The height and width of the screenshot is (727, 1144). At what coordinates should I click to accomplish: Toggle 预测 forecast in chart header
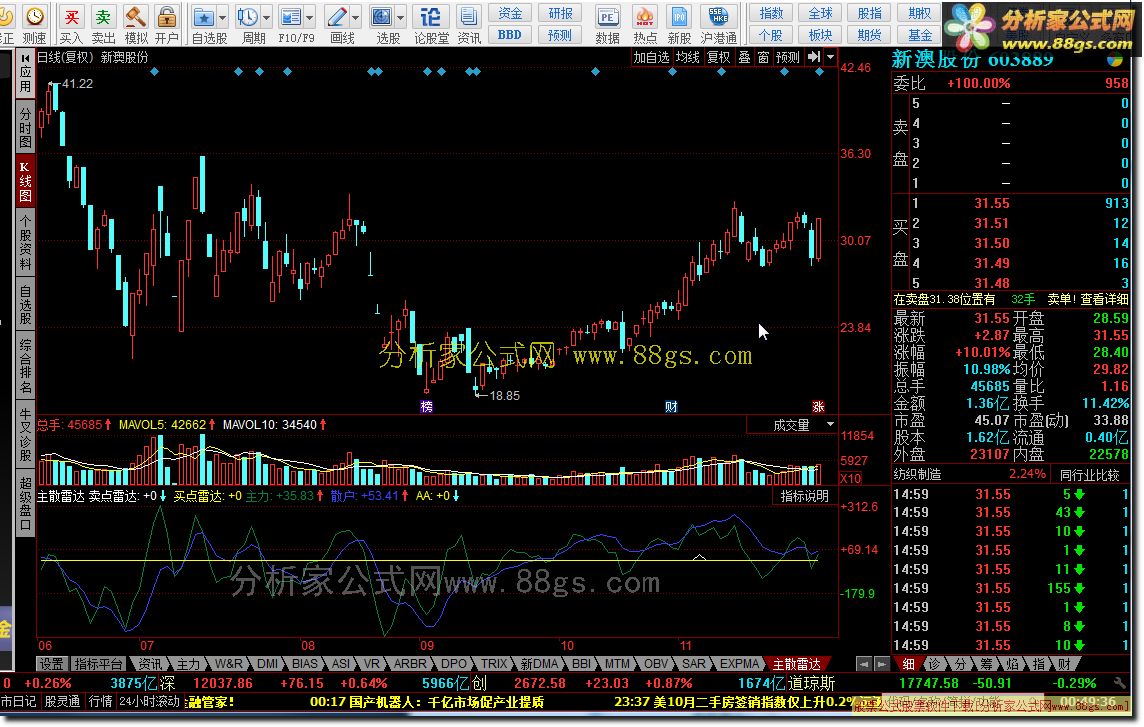tap(788, 57)
